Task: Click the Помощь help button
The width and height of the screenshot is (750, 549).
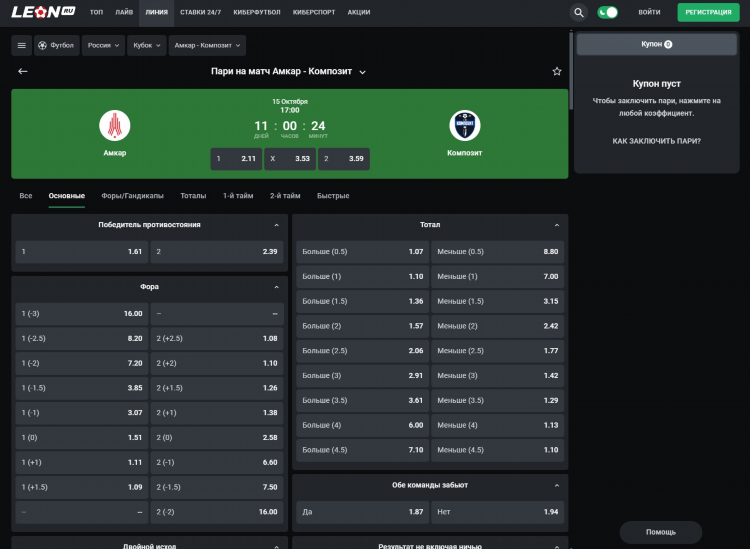Action: pos(661,532)
